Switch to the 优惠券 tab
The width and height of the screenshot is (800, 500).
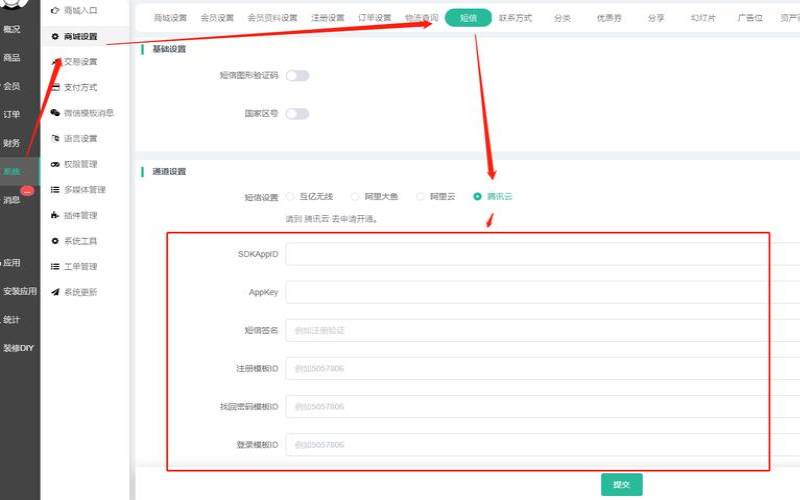(x=609, y=18)
